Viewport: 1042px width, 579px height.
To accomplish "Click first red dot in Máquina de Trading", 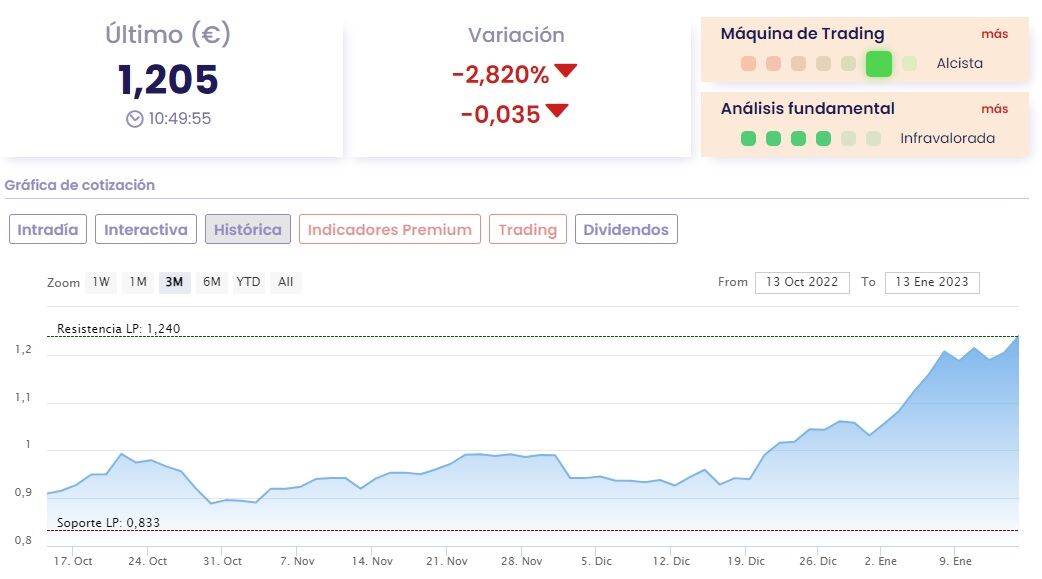I will tap(748, 64).
